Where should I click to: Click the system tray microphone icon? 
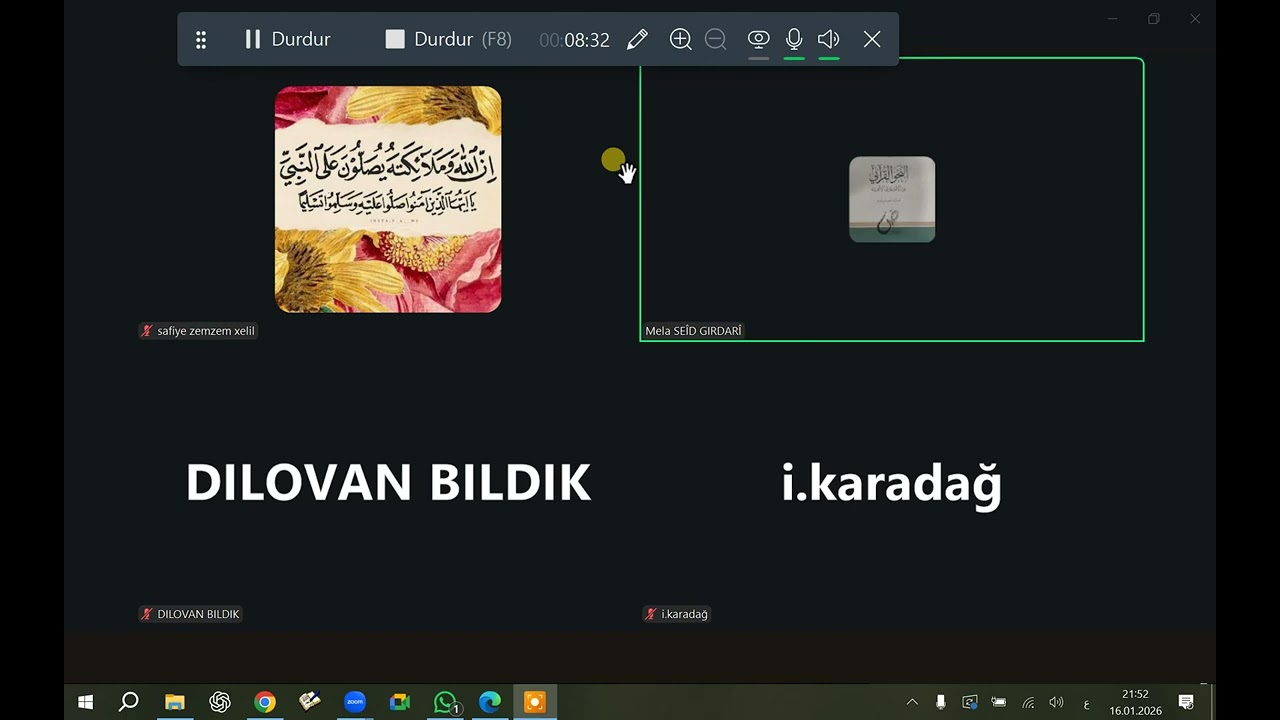pyautogui.click(x=940, y=702)
